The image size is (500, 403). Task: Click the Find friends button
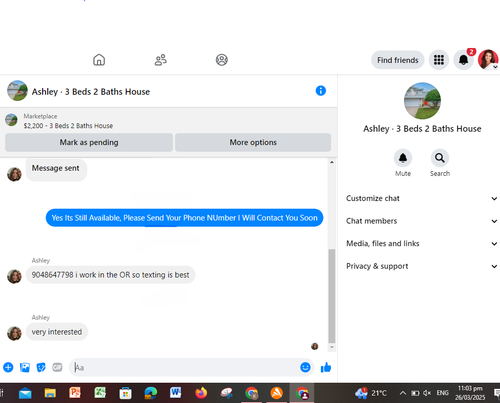point(397,60)
